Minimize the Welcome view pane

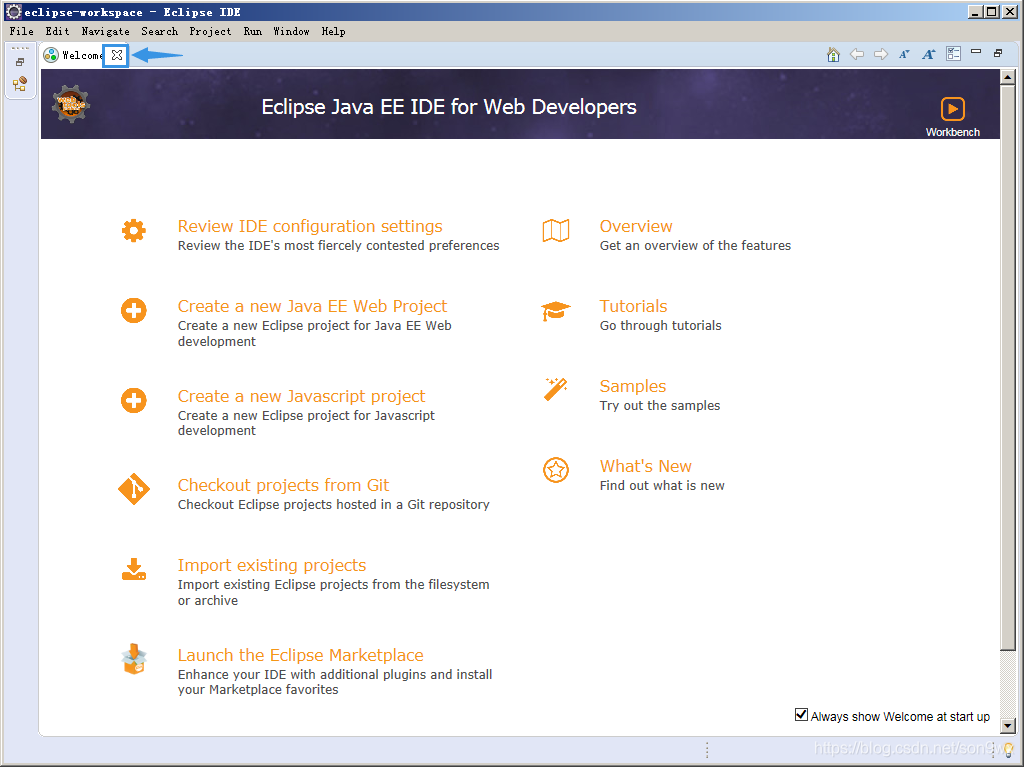coord(976,52)
